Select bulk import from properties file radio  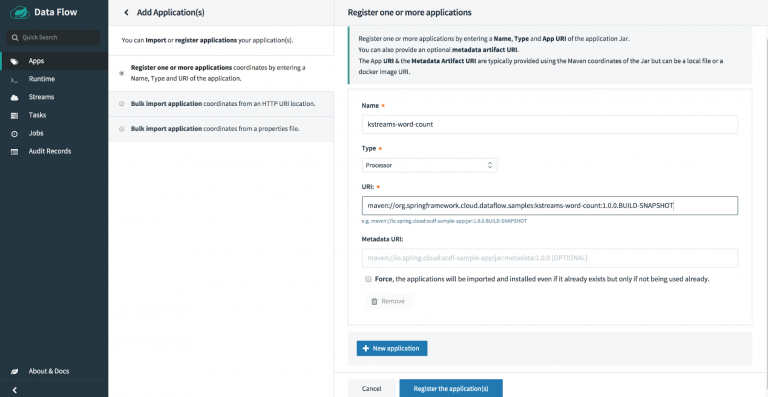[121, 129]
